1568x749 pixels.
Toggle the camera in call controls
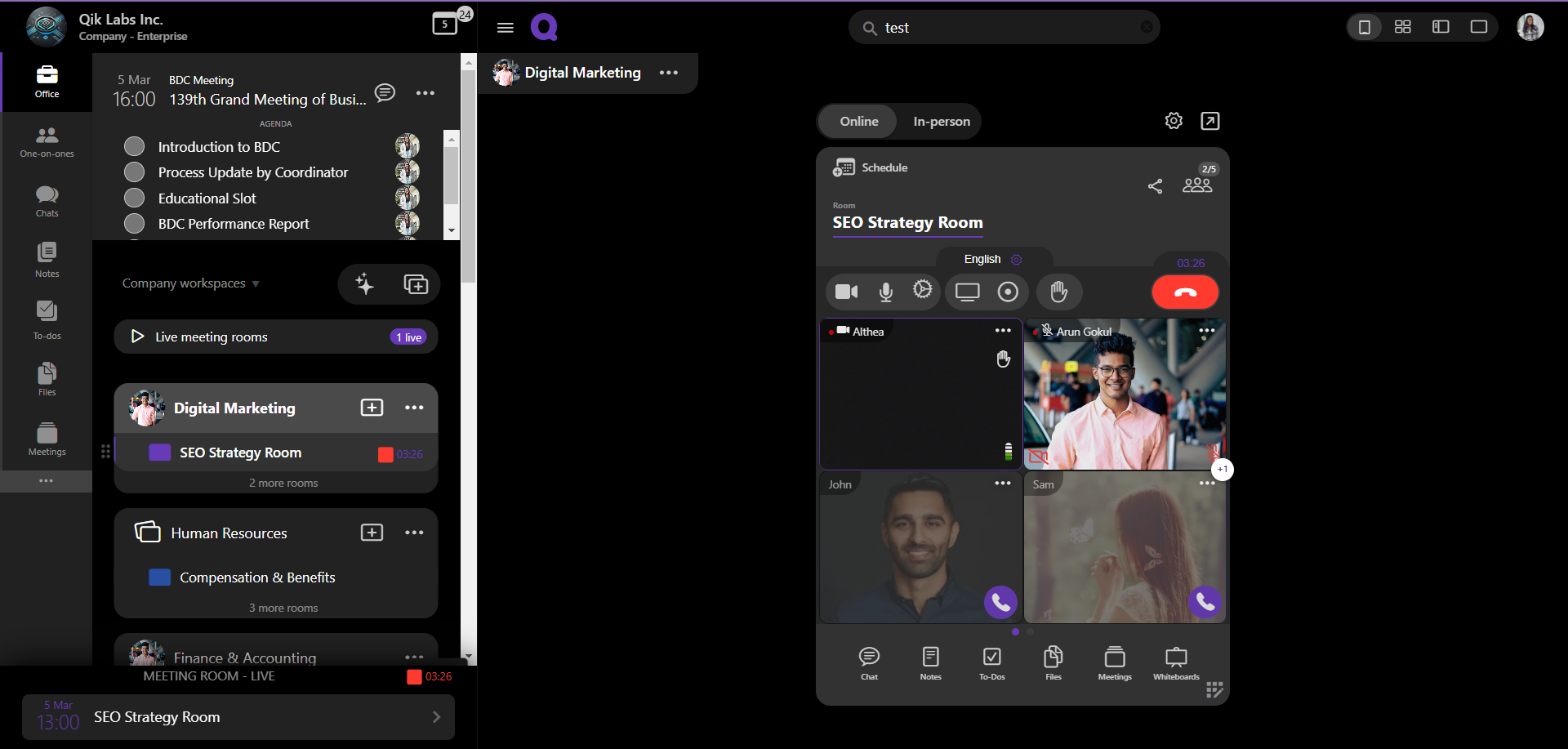pos(846,292)
